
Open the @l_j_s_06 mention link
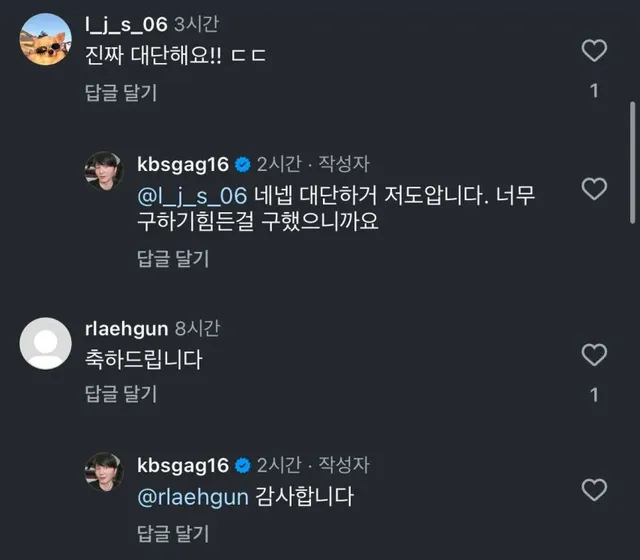tap(192, 196)
